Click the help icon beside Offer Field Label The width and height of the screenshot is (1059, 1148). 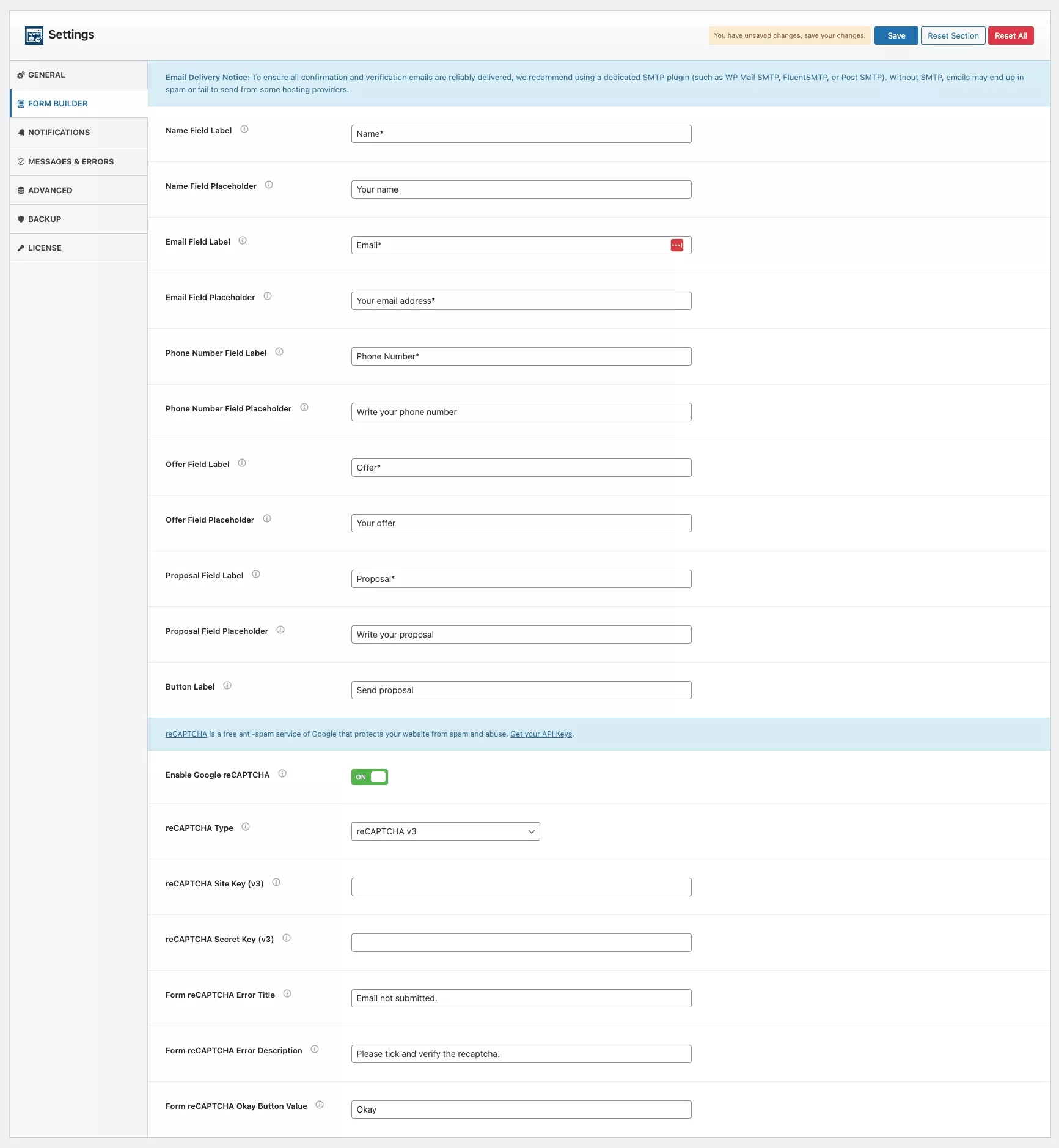pyautogui.click(x=242, y=463)
